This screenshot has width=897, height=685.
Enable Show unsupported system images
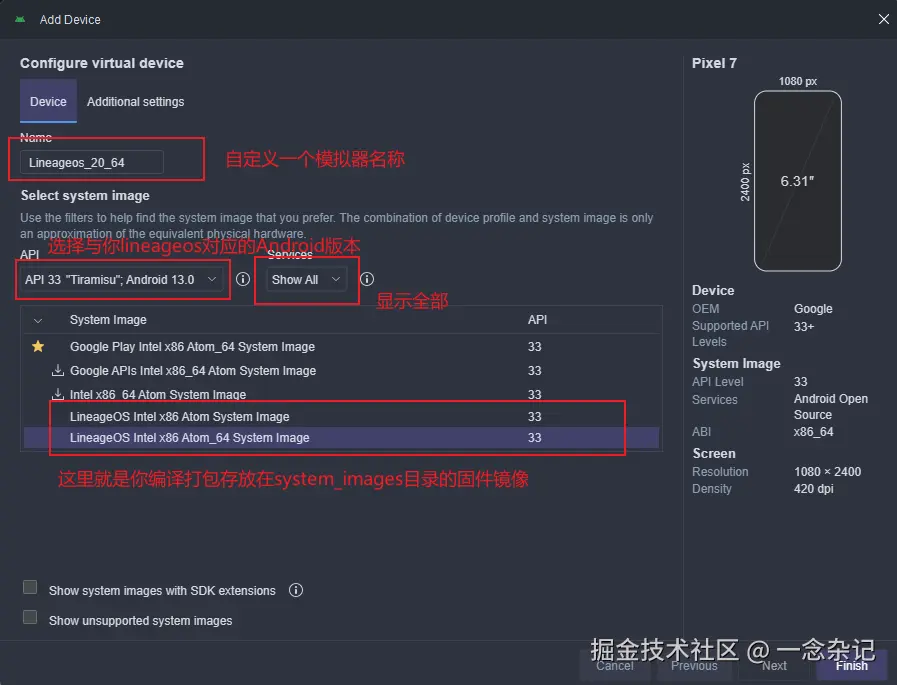coord(30,617)
